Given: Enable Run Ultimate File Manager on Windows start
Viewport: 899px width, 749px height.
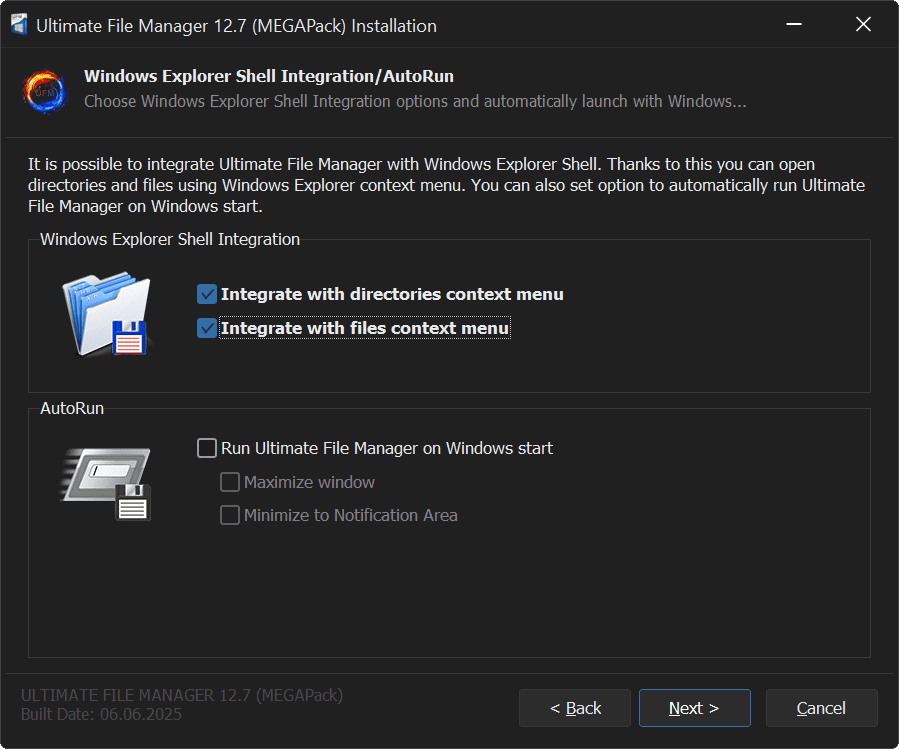Looking at the screenshot, I should pyautogui.click(x=207, y=448).
